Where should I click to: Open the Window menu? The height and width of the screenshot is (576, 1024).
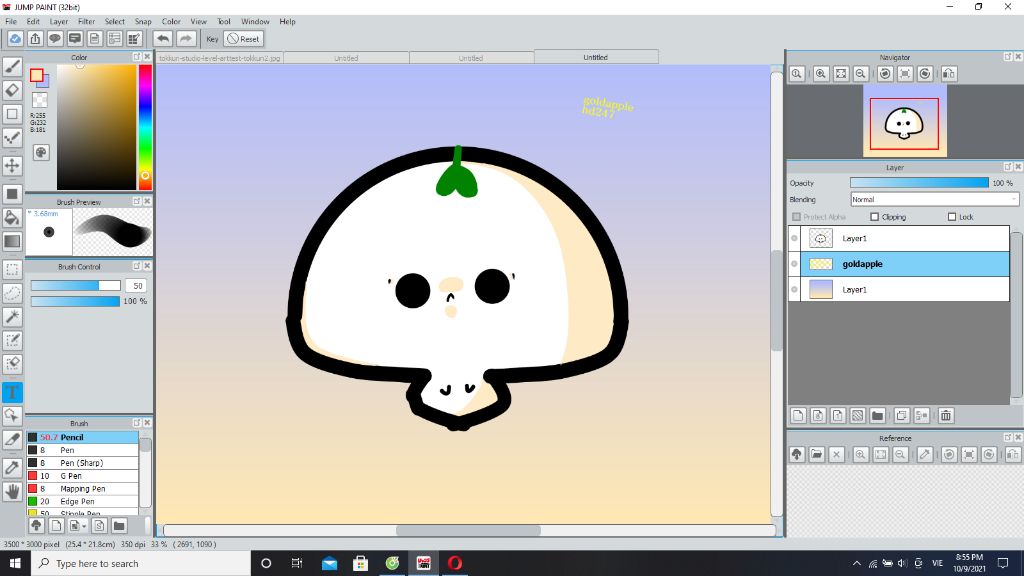tap(255, 22)
